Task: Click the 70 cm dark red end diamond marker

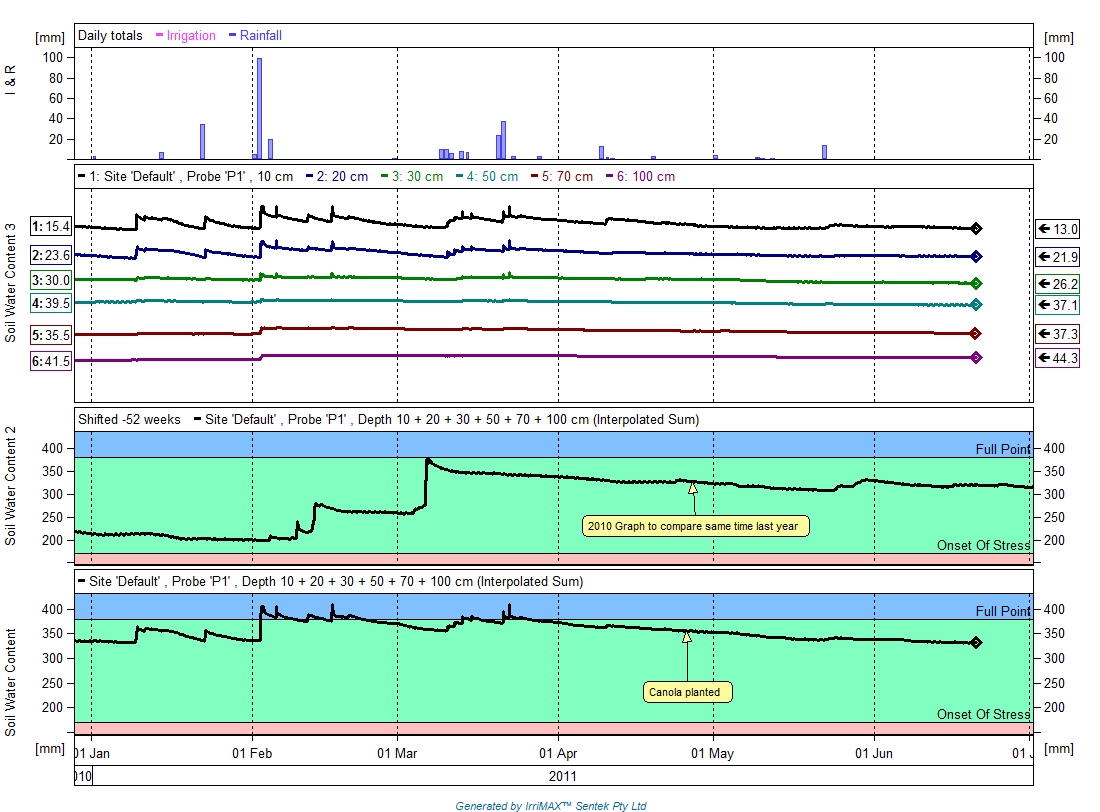Action: [x=976, y=333]
